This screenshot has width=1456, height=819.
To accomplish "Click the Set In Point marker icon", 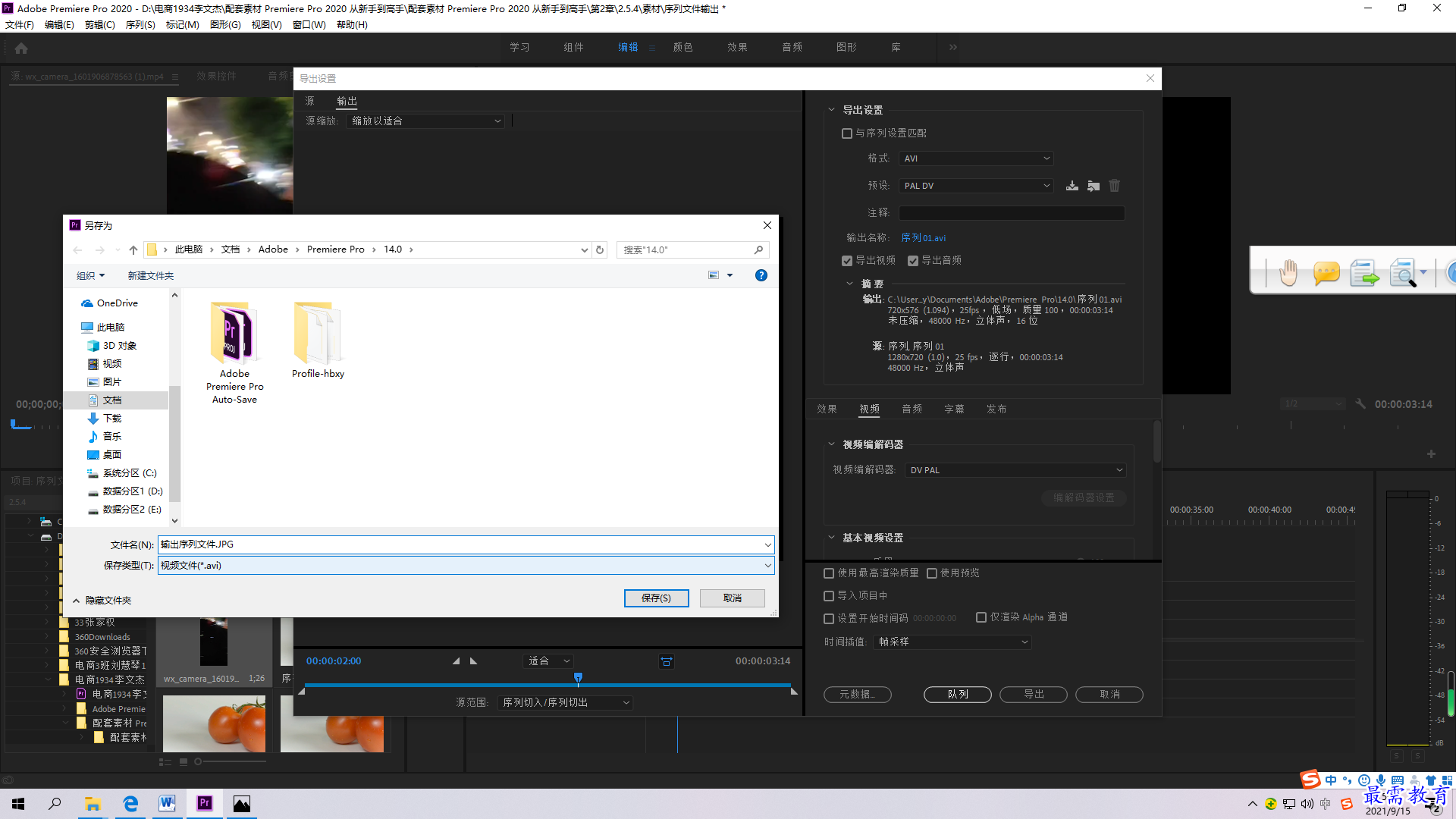I will (x=456, y=661).
